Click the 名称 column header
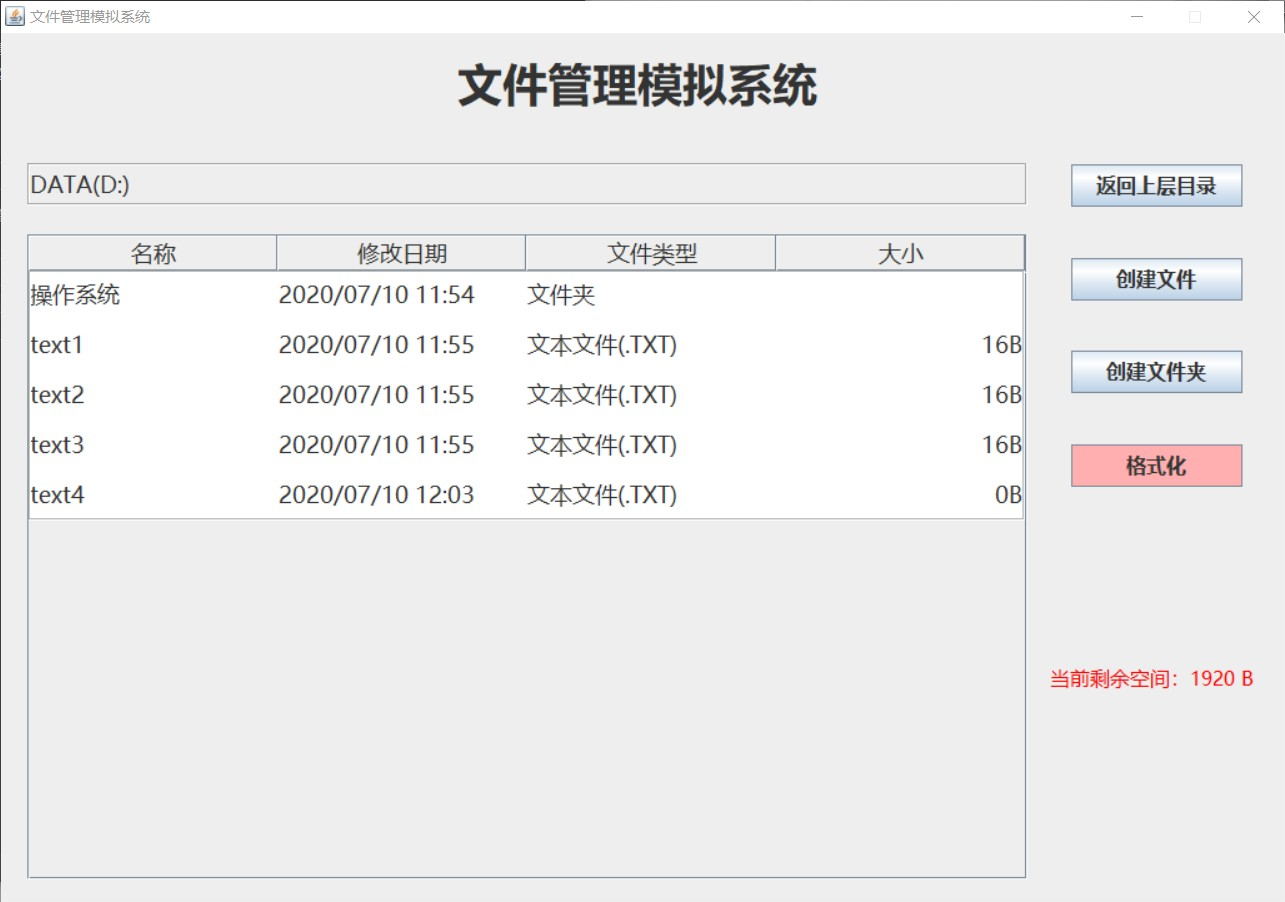The image size is (1285, 902). pyautogui.click(x=153, y=253)
